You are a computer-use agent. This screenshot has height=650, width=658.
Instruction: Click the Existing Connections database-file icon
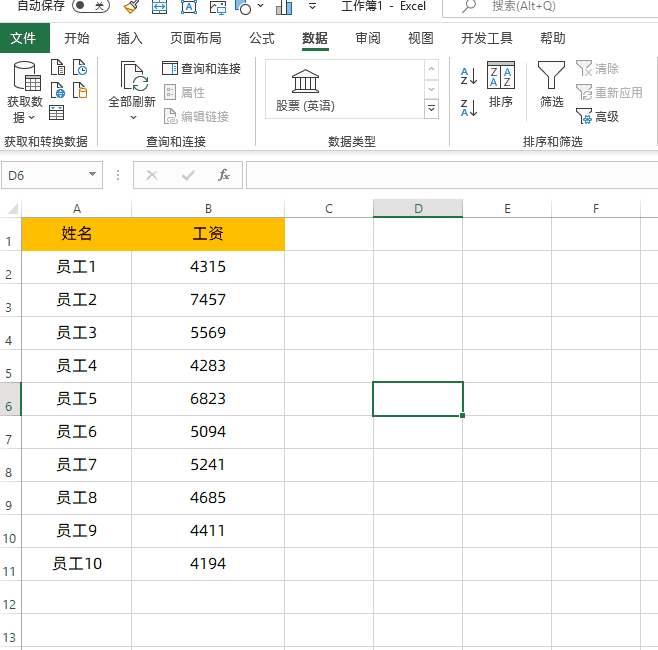pos(80,90)
